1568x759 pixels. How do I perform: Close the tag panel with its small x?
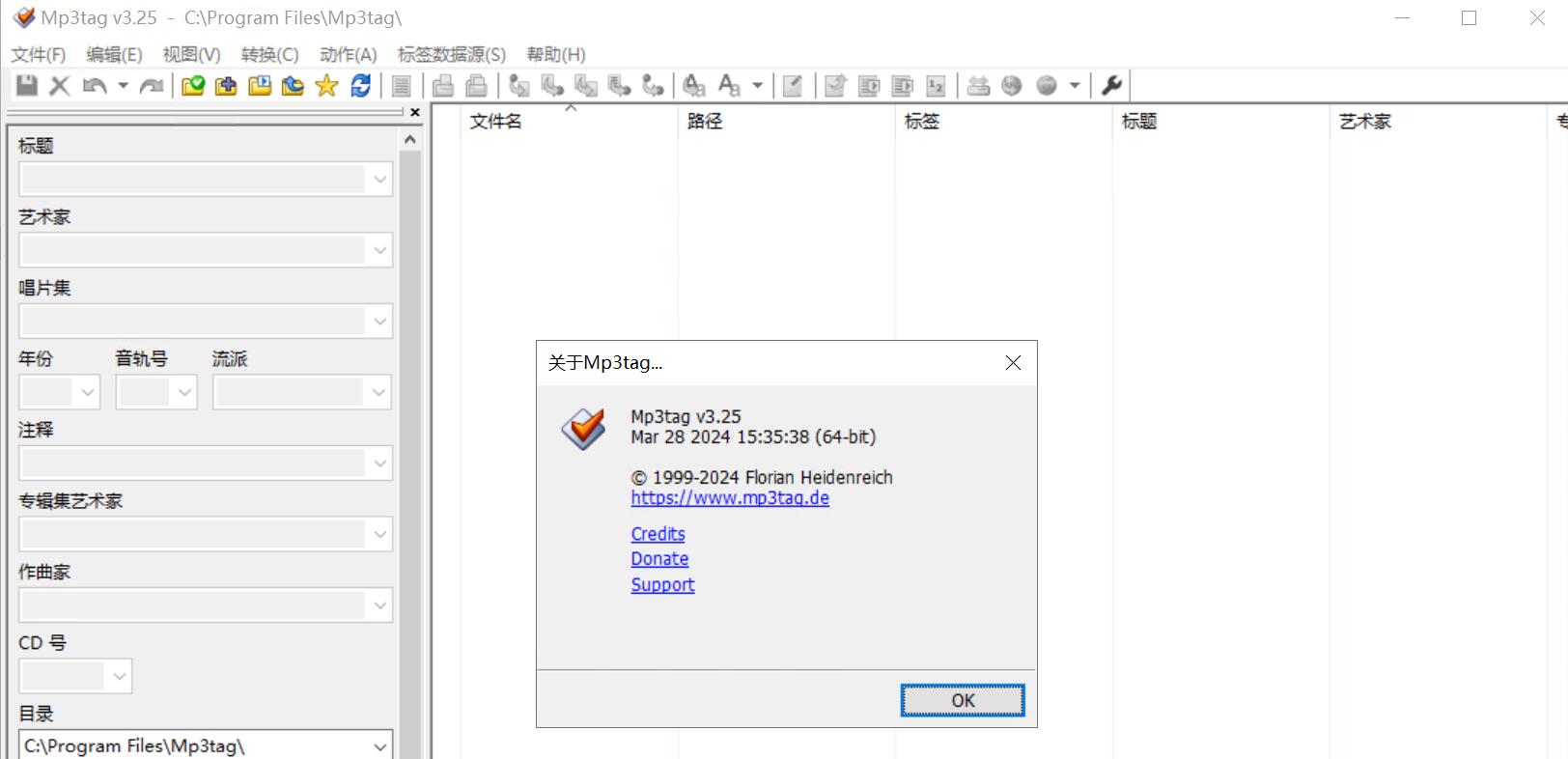click(x=415, y=113)
